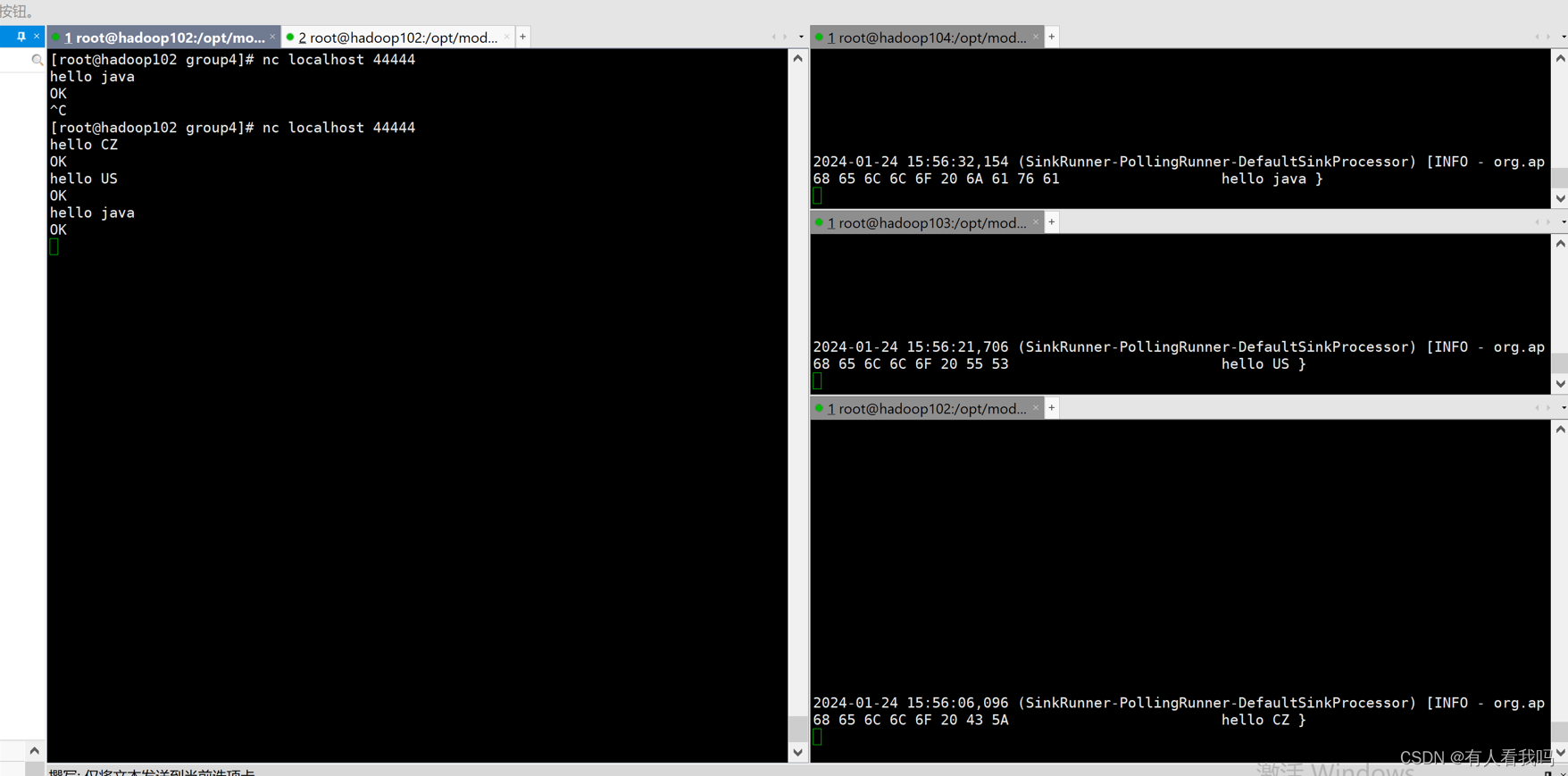Click the hadoop104 terminal's scroll-down arrow
Screen dimensions: 1568x776
click(x=1560, y=198)
